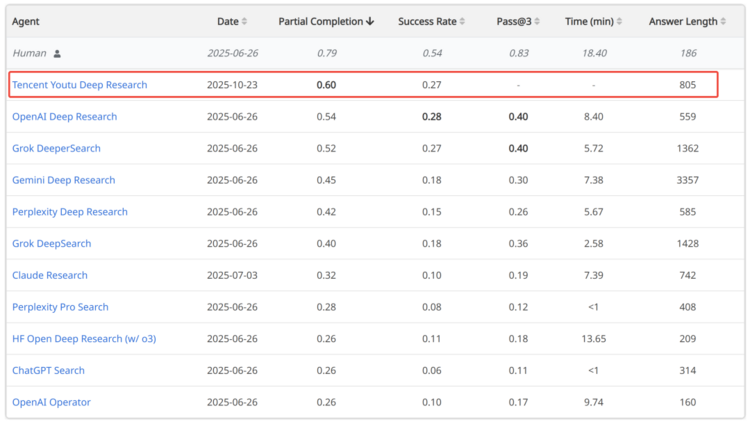Screen dimensions: 750x424
Task: Click the sort arrows next to Time (min)
Action: click(x=620, y=22)
